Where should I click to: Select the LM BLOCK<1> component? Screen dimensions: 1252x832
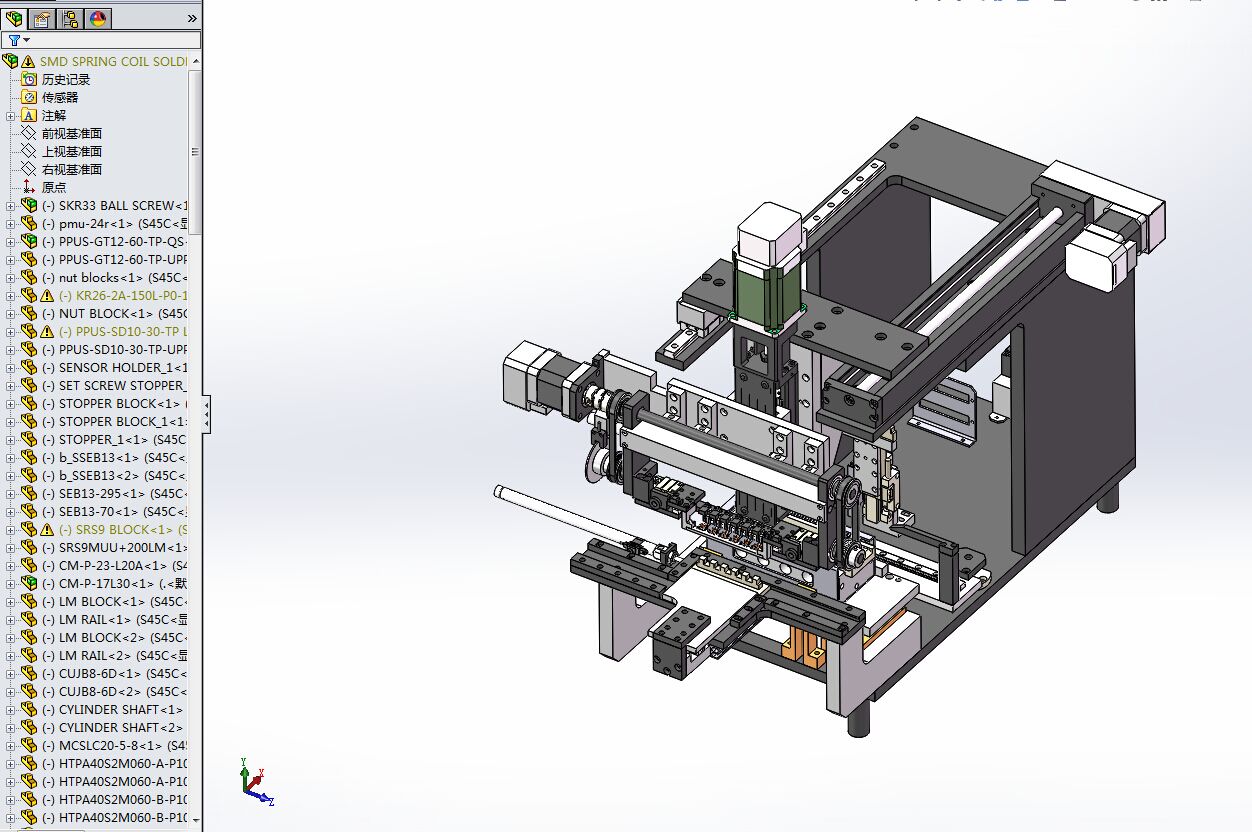(x=115, y=601)
